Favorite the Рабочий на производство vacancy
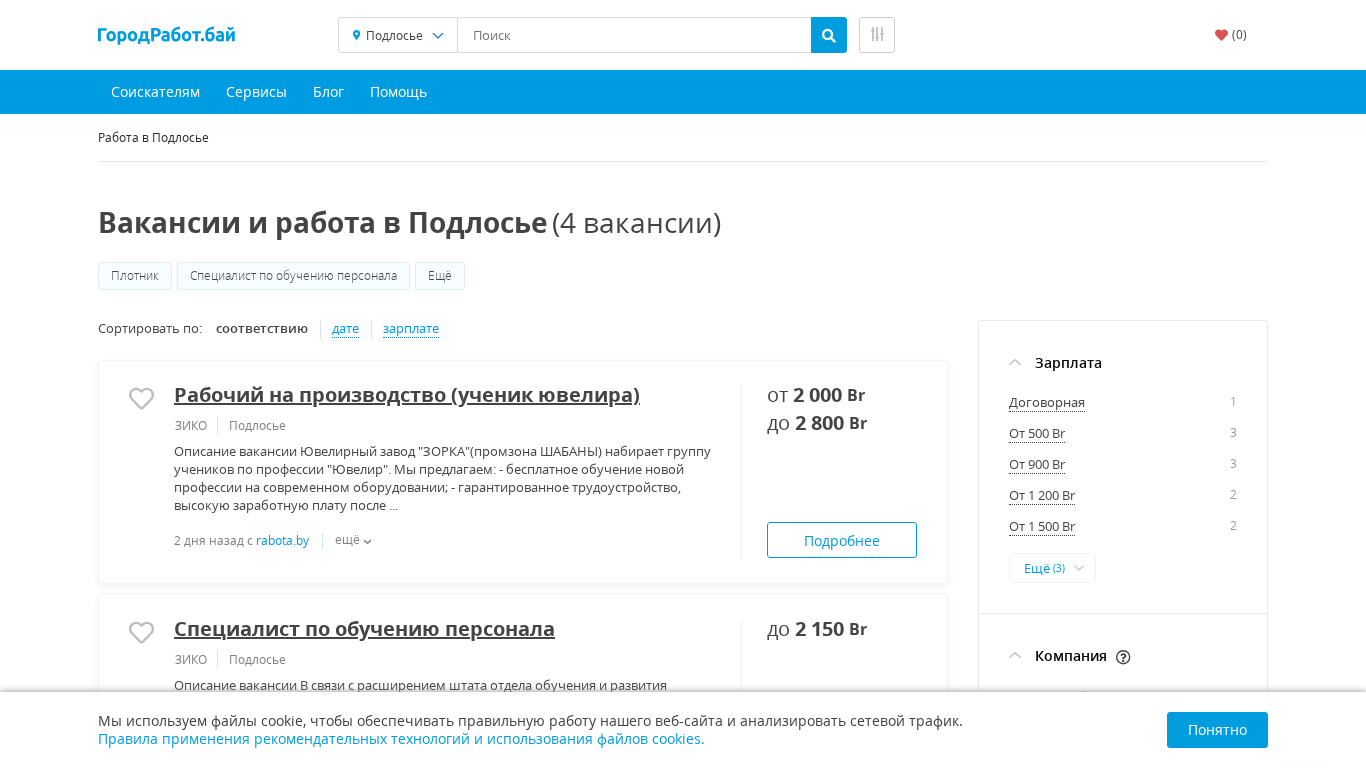This screenshot has width=1366, height=768. [x=141, y=398]
